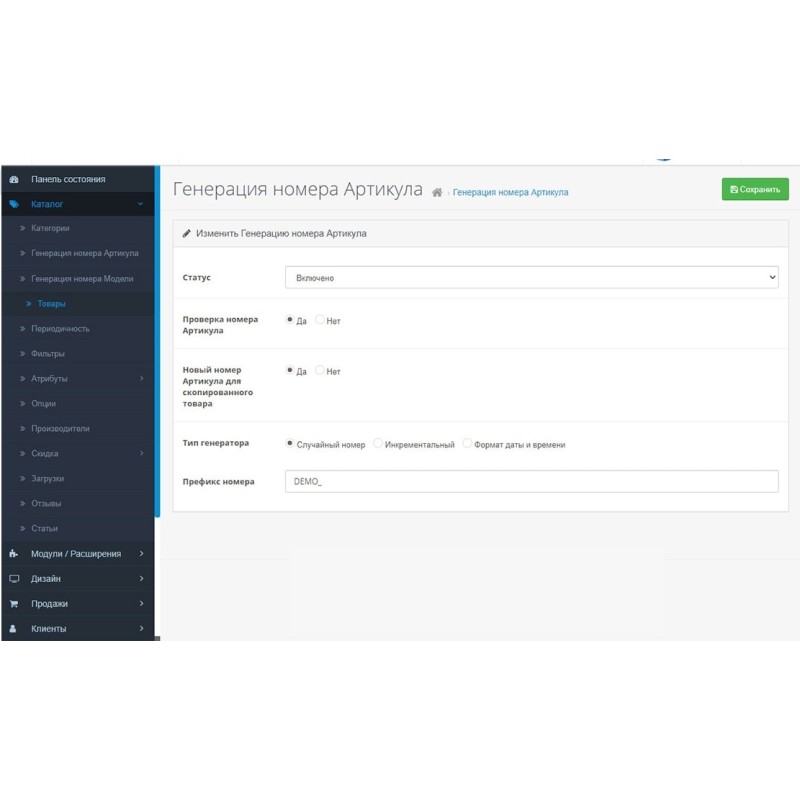Click the tag icon next to Каталог
The image size is (800, 800).
click(x=12, y=203)
